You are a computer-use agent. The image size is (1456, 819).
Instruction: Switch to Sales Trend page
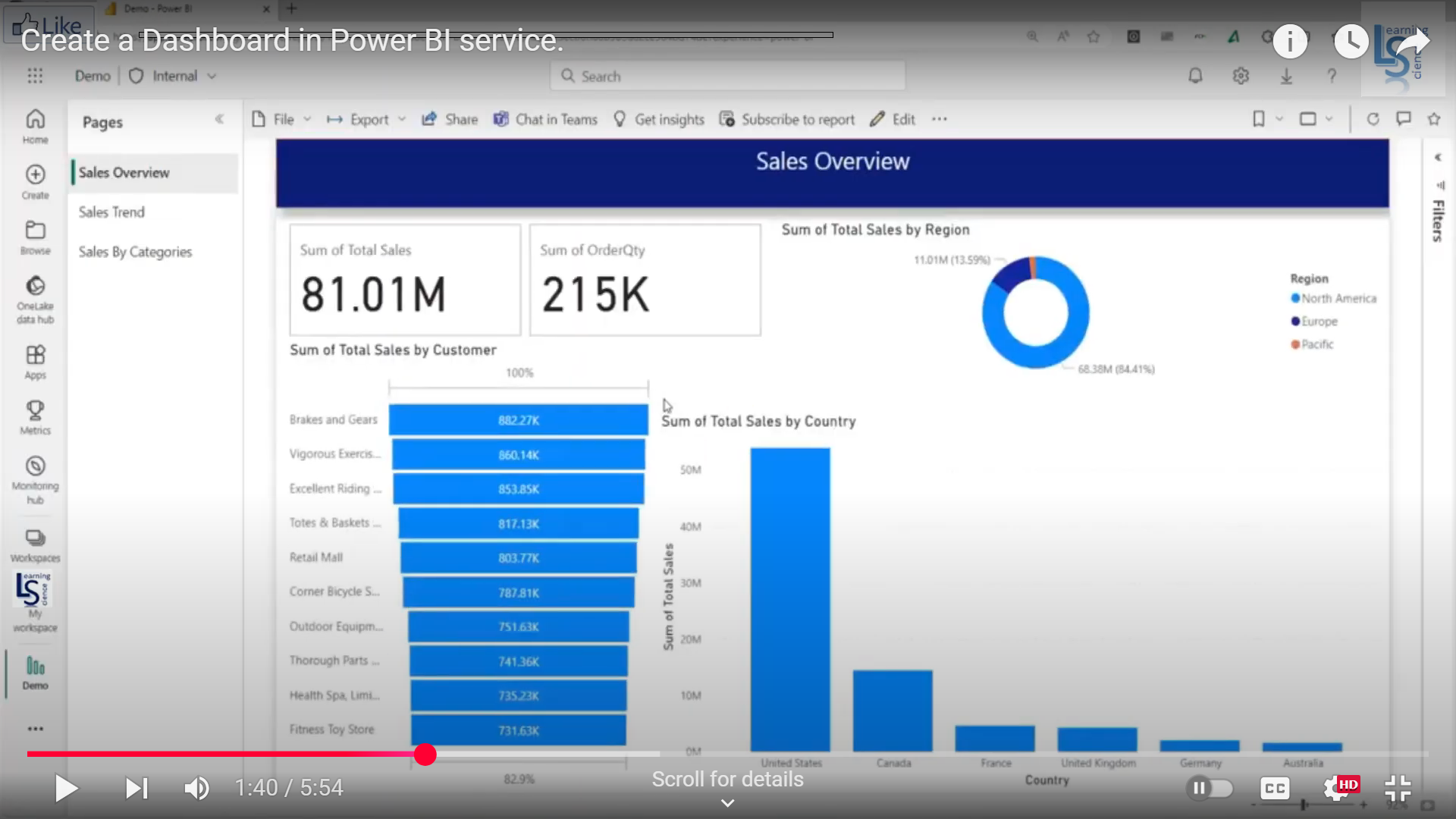click(111, 212)
